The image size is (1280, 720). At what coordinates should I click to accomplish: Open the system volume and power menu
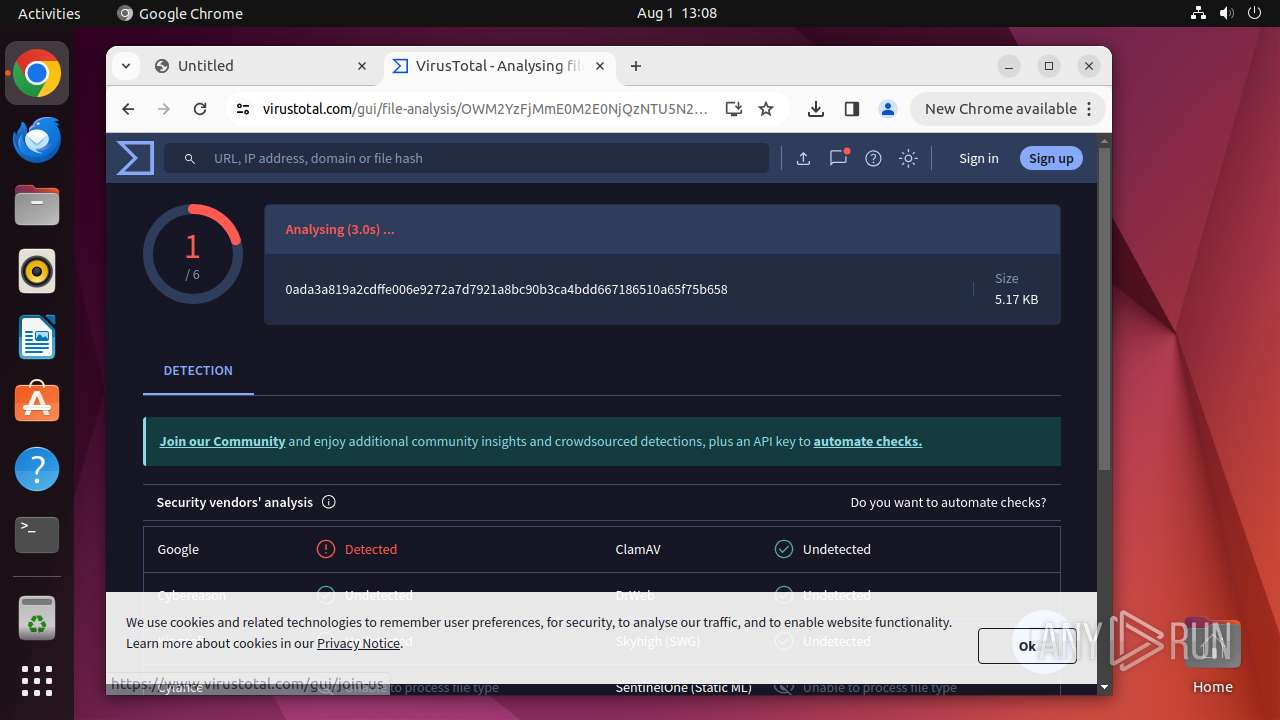coord(1226,13)
